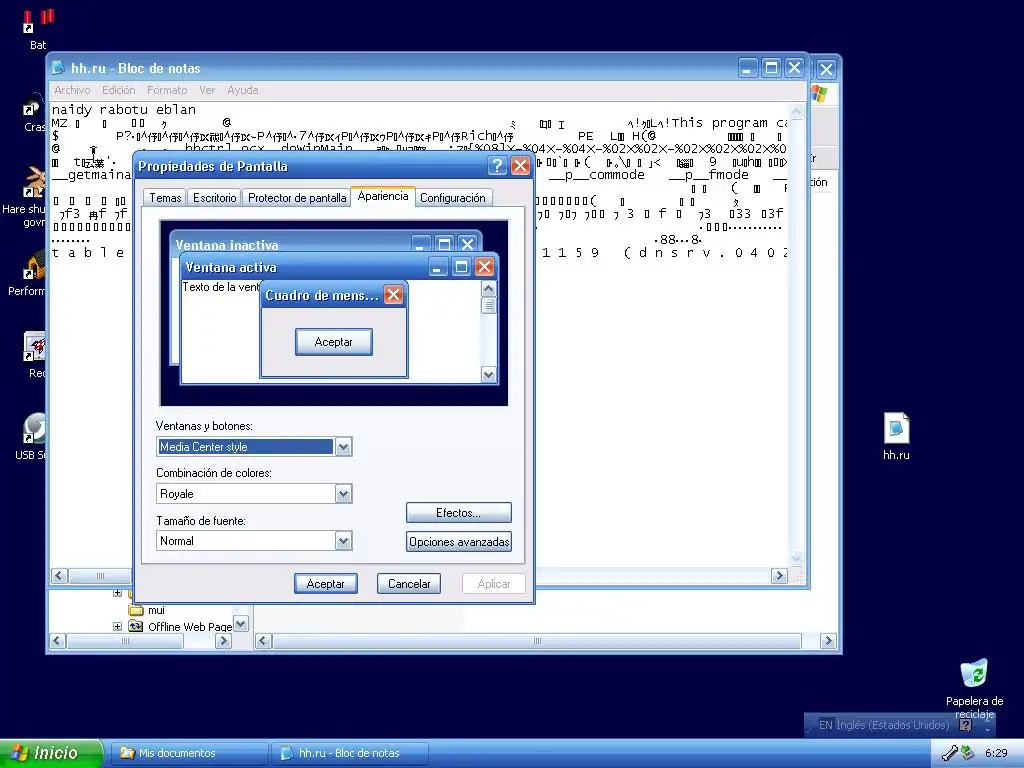Click the language bar help icon

click(x=965, y=725)
